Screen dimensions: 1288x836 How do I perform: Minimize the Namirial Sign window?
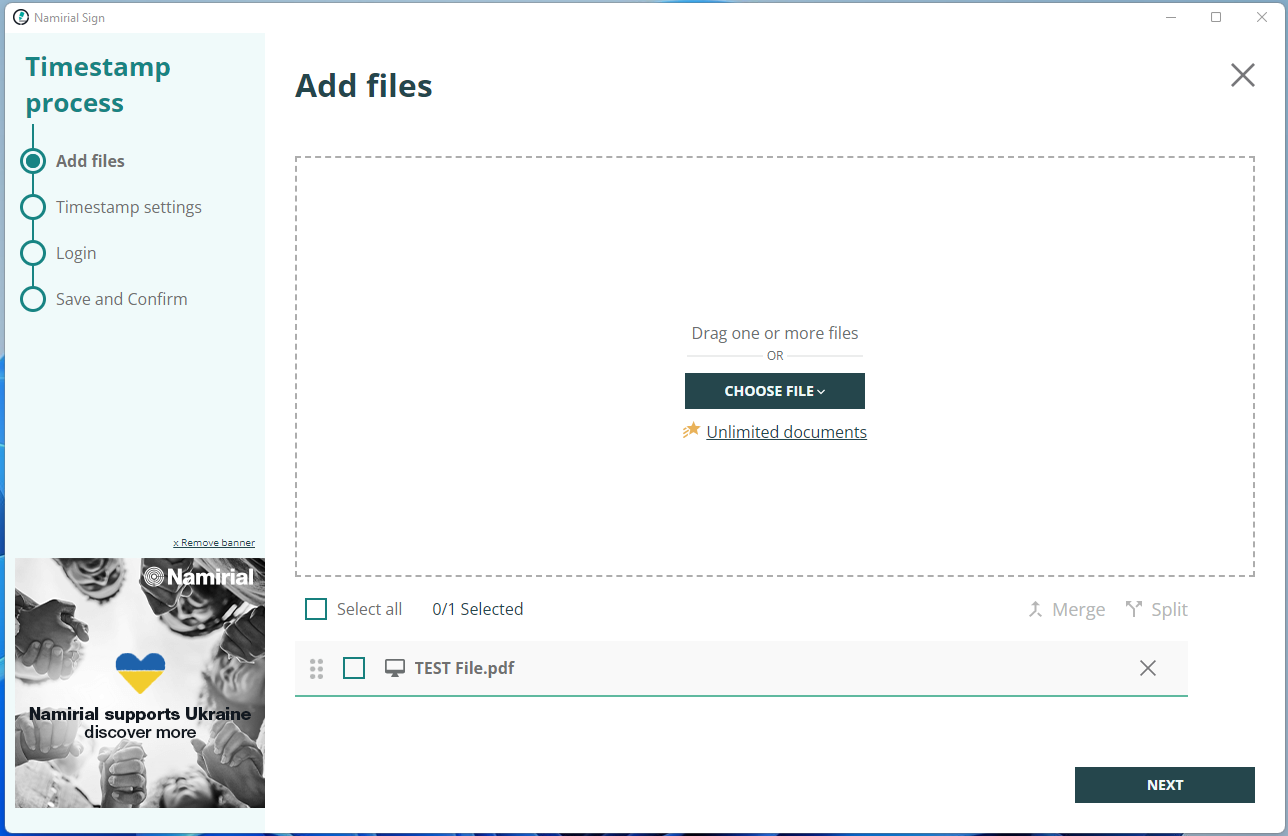[1170, 17]
